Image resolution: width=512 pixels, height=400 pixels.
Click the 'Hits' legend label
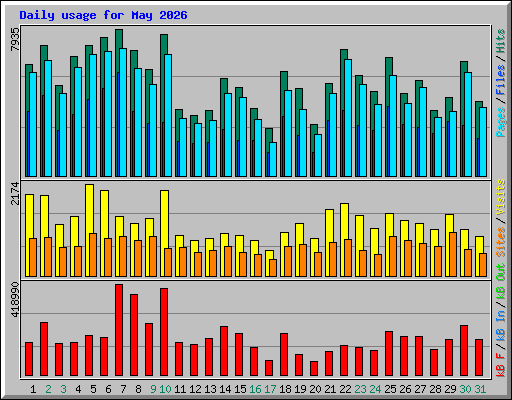click(x=501, y=41)
